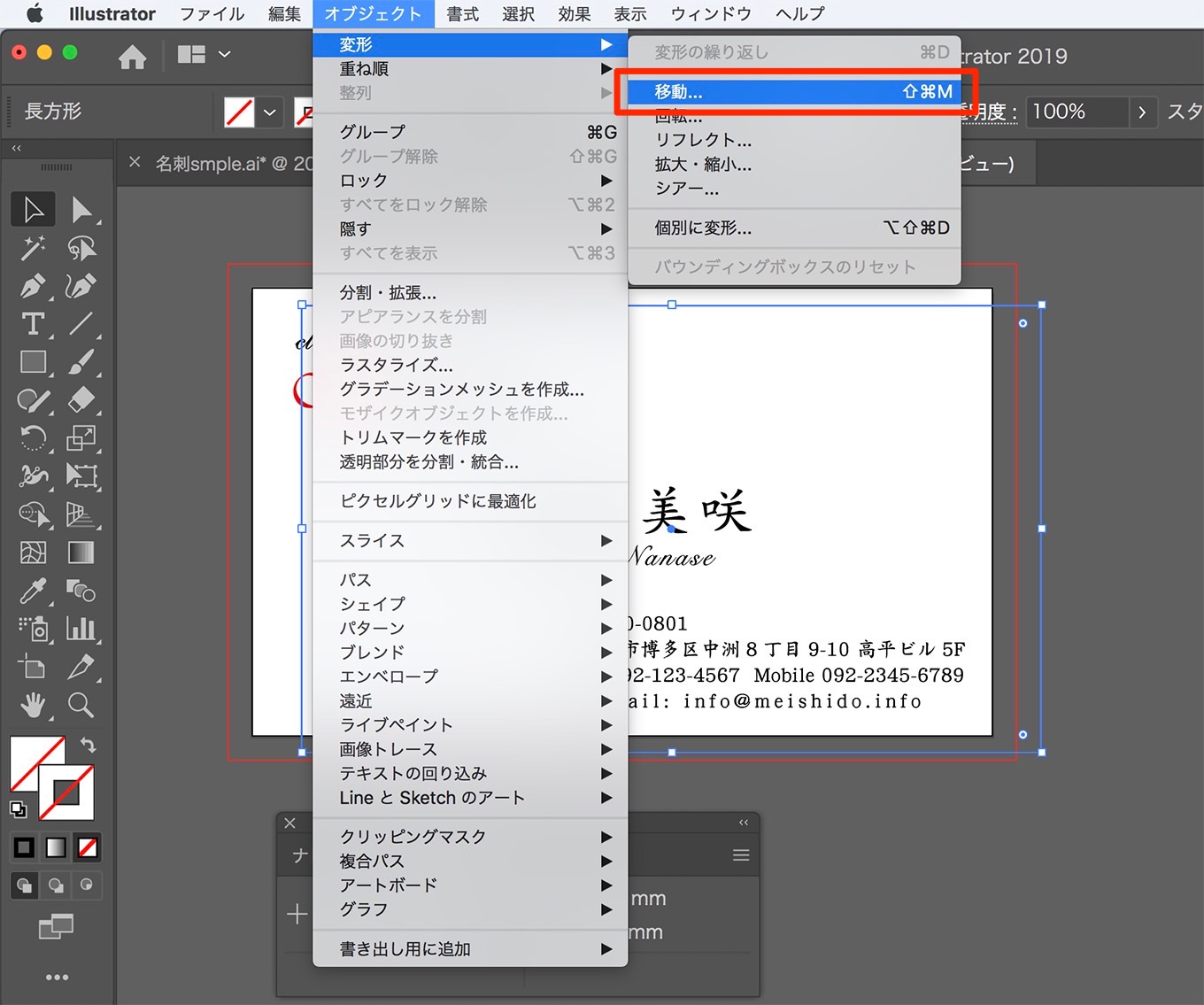Image resolution: width=1204 pixels, height=1005 pixels.
Task: Select the Magic Wand tool
Action: [34, 248]
